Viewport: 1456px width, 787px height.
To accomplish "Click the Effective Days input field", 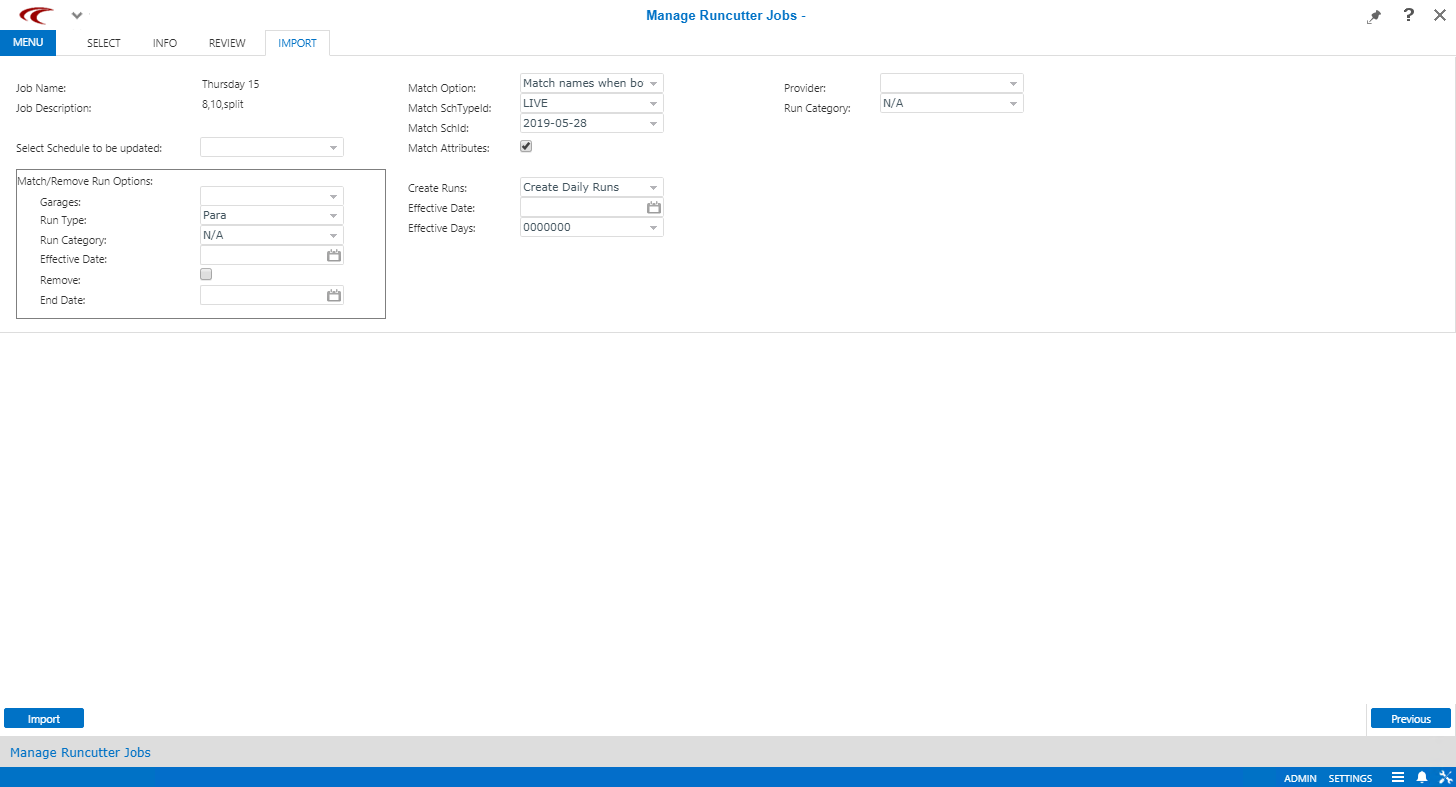I will (585, 227).
